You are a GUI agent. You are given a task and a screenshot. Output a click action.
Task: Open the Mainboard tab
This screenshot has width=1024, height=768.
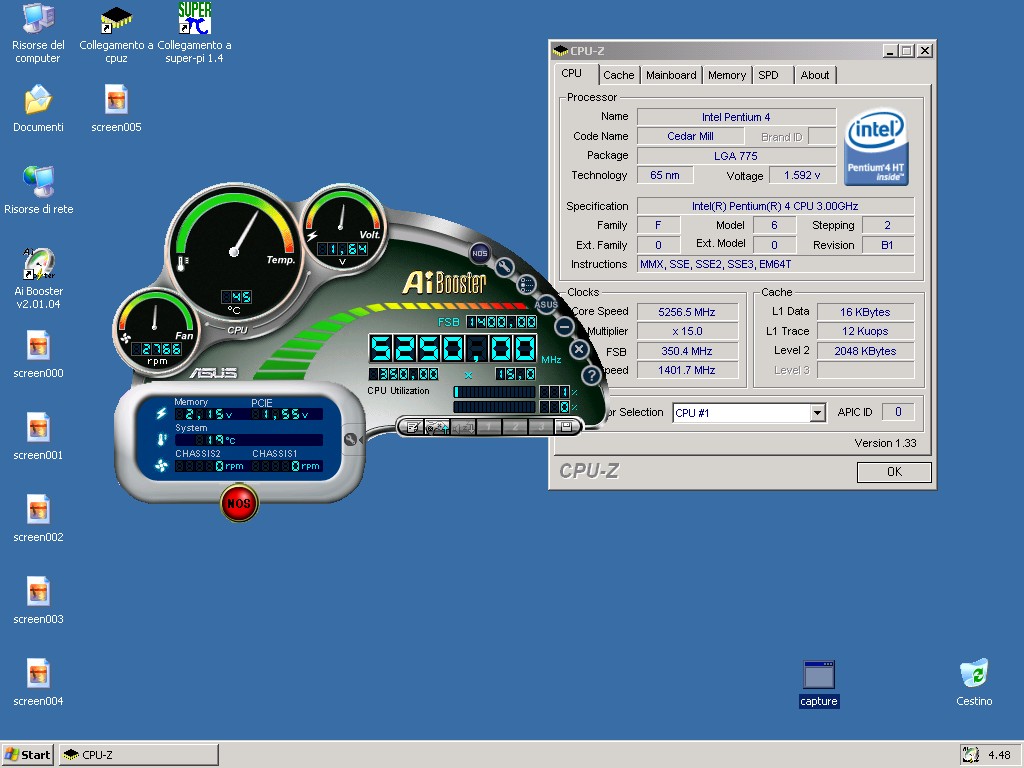click(671, 75)
